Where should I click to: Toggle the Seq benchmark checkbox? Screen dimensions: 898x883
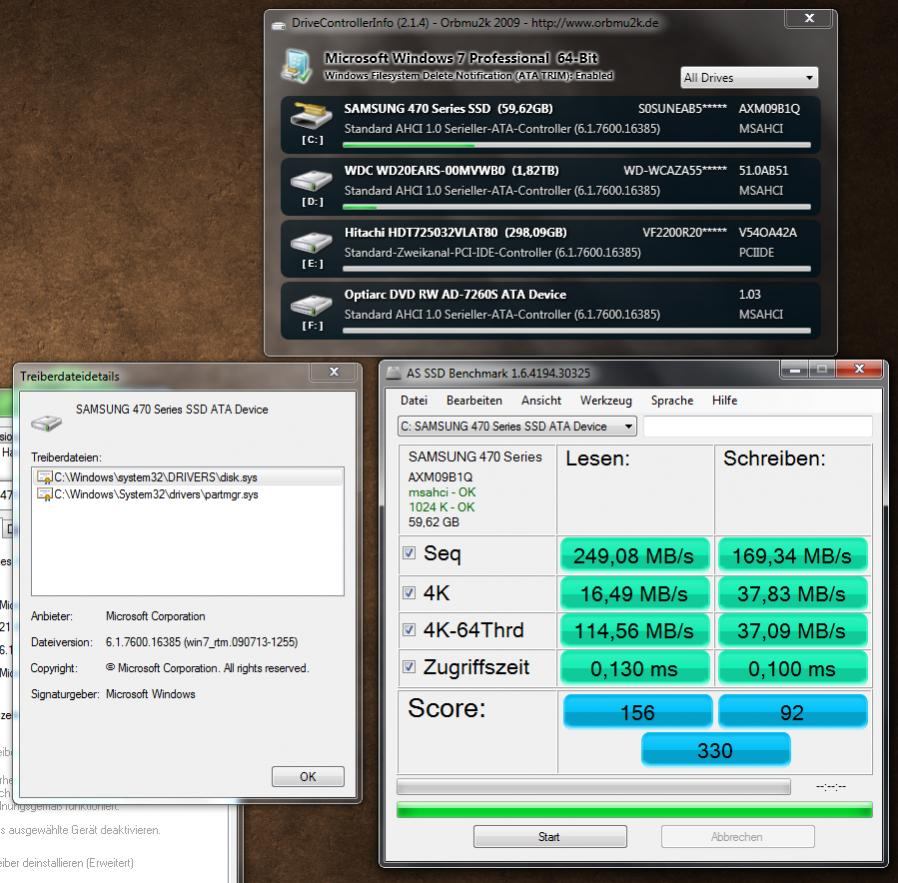tap(409, 553)
